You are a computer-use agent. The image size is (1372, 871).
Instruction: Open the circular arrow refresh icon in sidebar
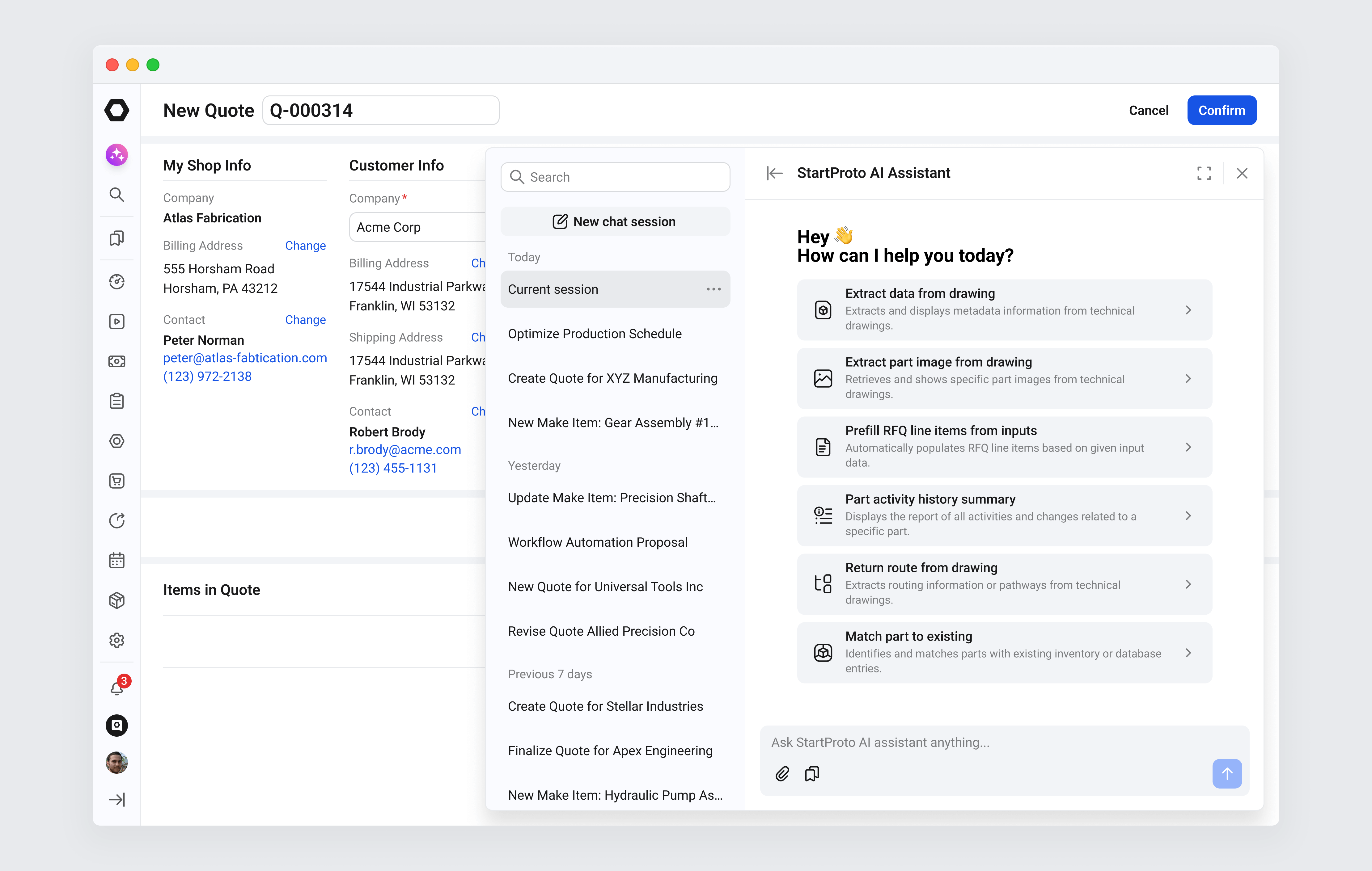117,521
